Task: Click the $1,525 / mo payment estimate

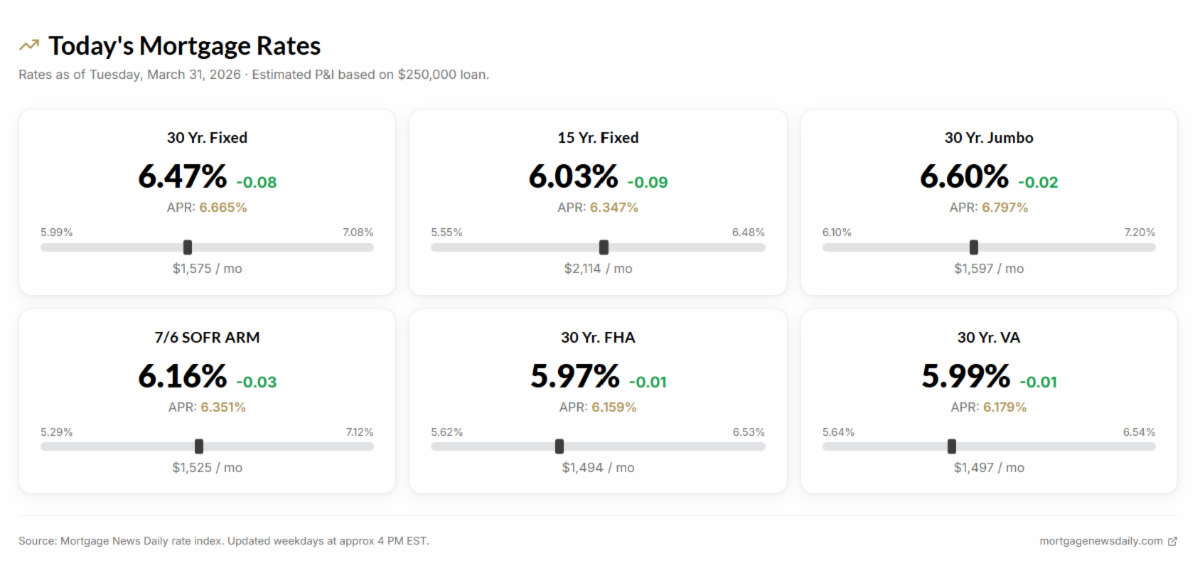Action: pyautogui.click(x=207, y=467)
